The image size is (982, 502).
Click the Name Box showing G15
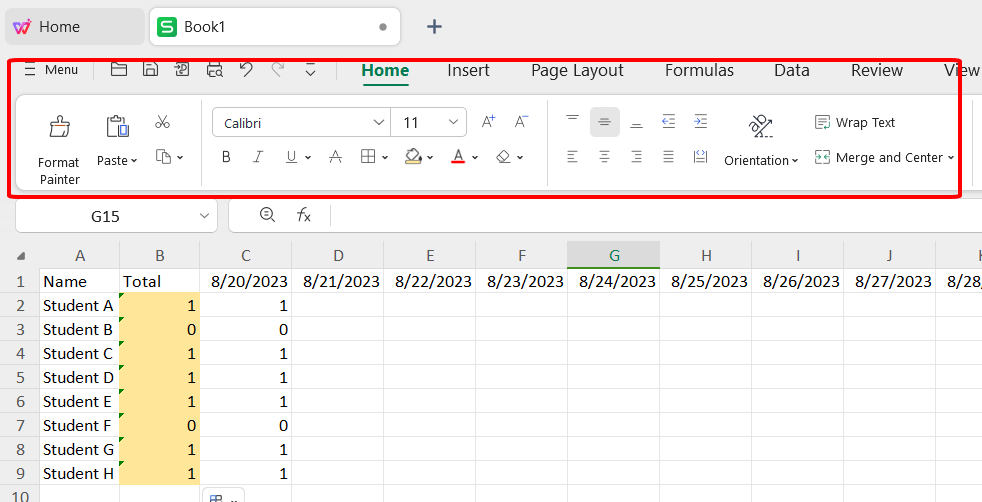click(x=105, y=217)
